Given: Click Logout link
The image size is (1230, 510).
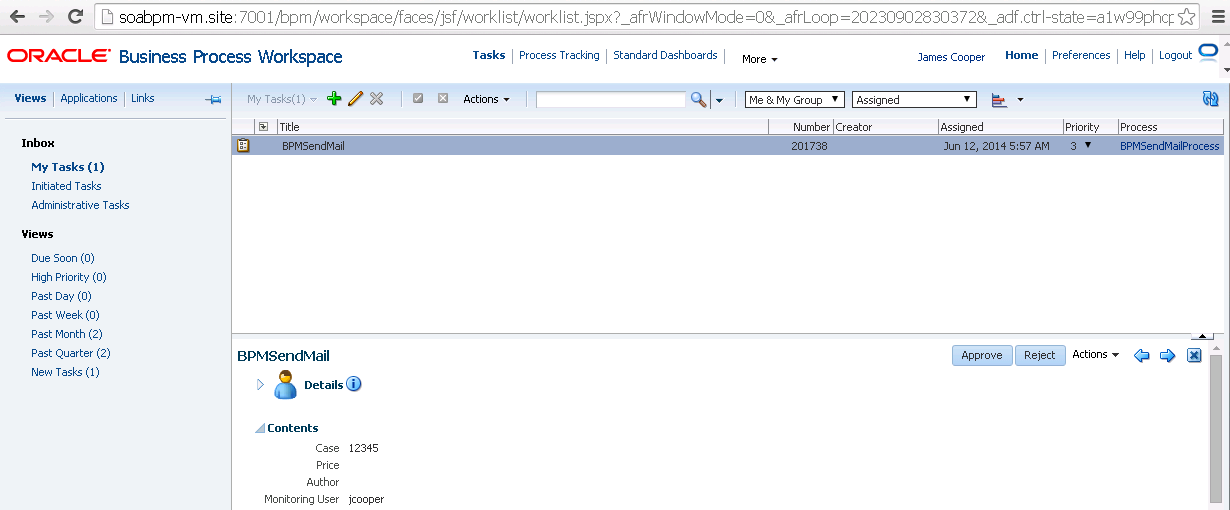Looking at the screenshot, I should point(1175,55).
